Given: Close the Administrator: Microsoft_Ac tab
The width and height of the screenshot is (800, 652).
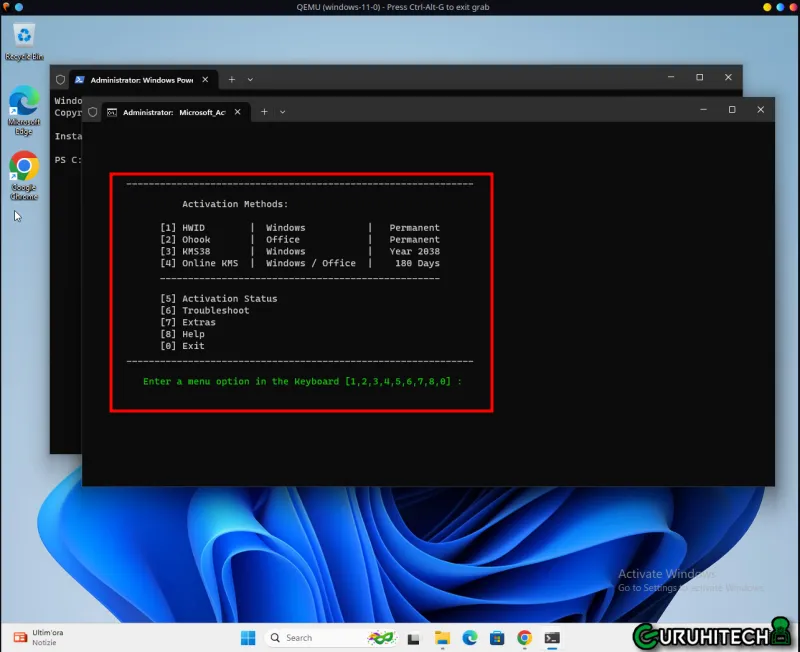Looking at the screenshot, I should pyautogui.click(x=238, y=112).
